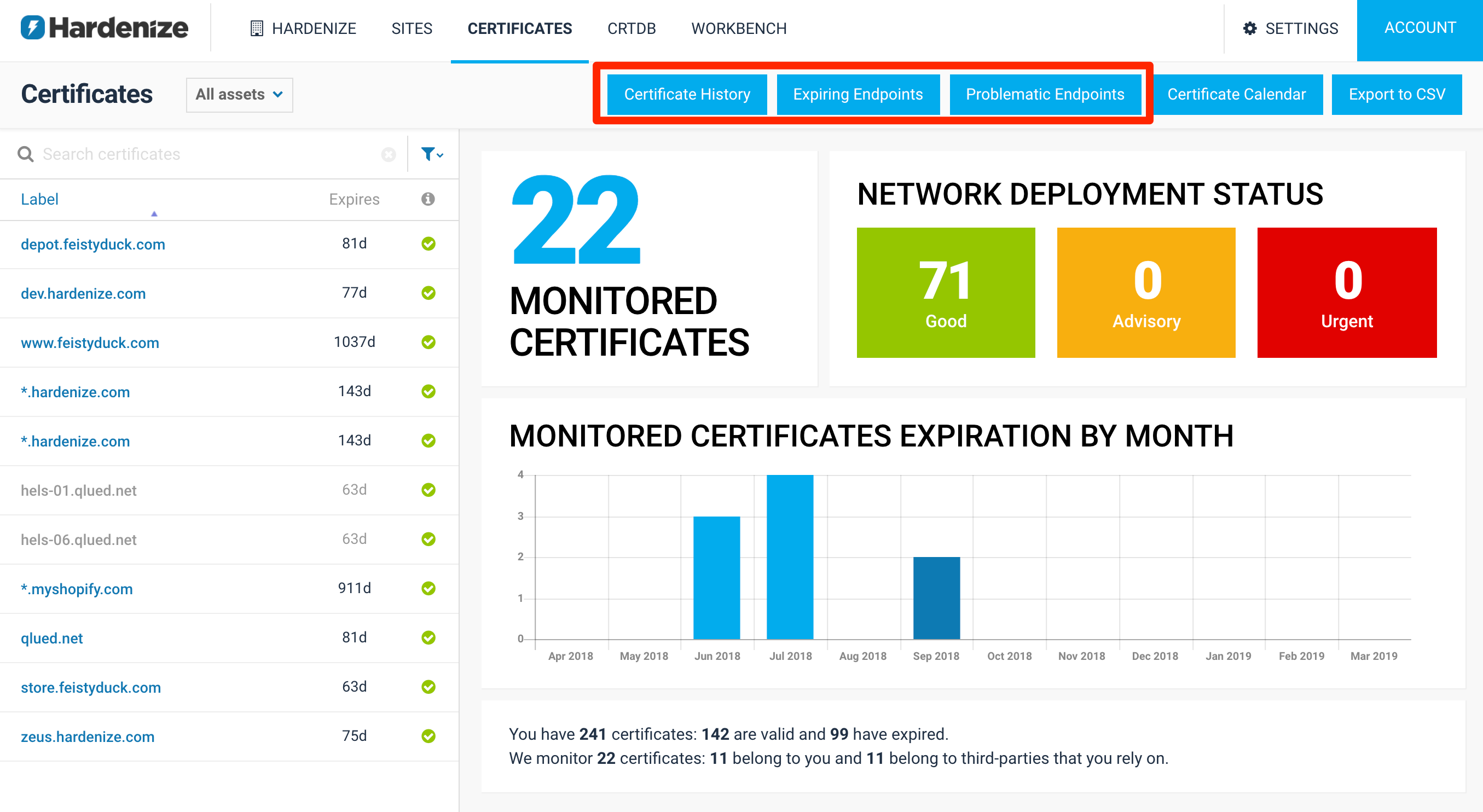Open *.myshopify.com certificate

coord(77,589)
